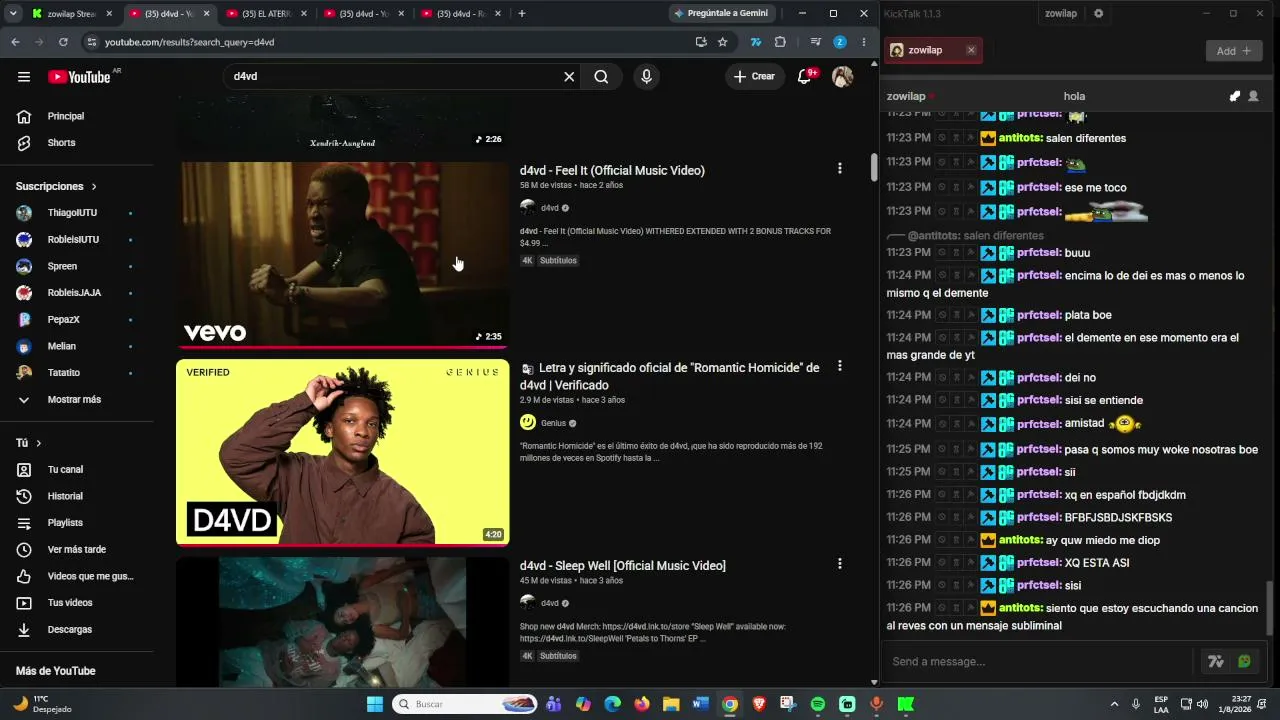1280x720 pixels.
Task: Open the Kick emote picker in KickTalk
Action: coord(1244,661)
